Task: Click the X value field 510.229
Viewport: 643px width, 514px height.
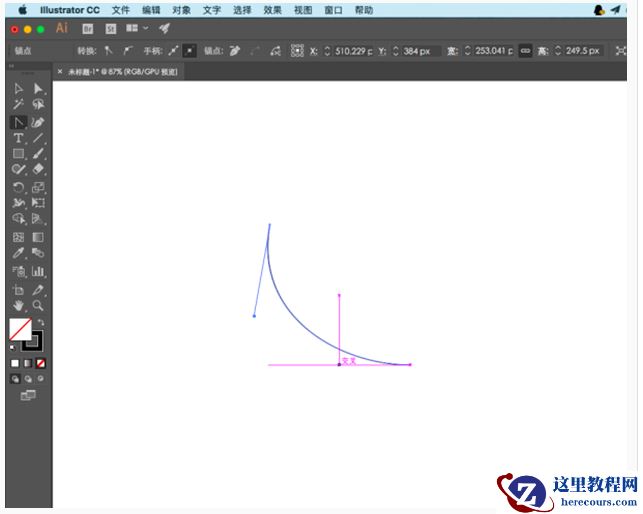Action: click(x=353, y=51)
